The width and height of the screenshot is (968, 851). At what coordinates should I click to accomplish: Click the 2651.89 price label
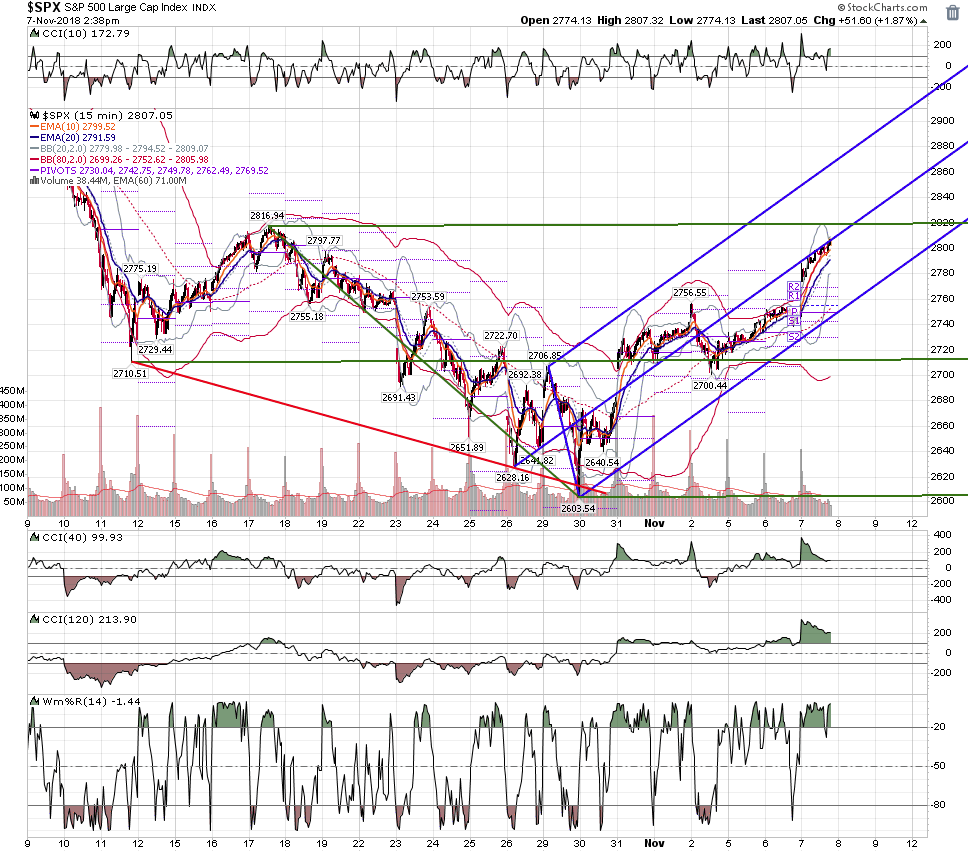coord(467,447)
